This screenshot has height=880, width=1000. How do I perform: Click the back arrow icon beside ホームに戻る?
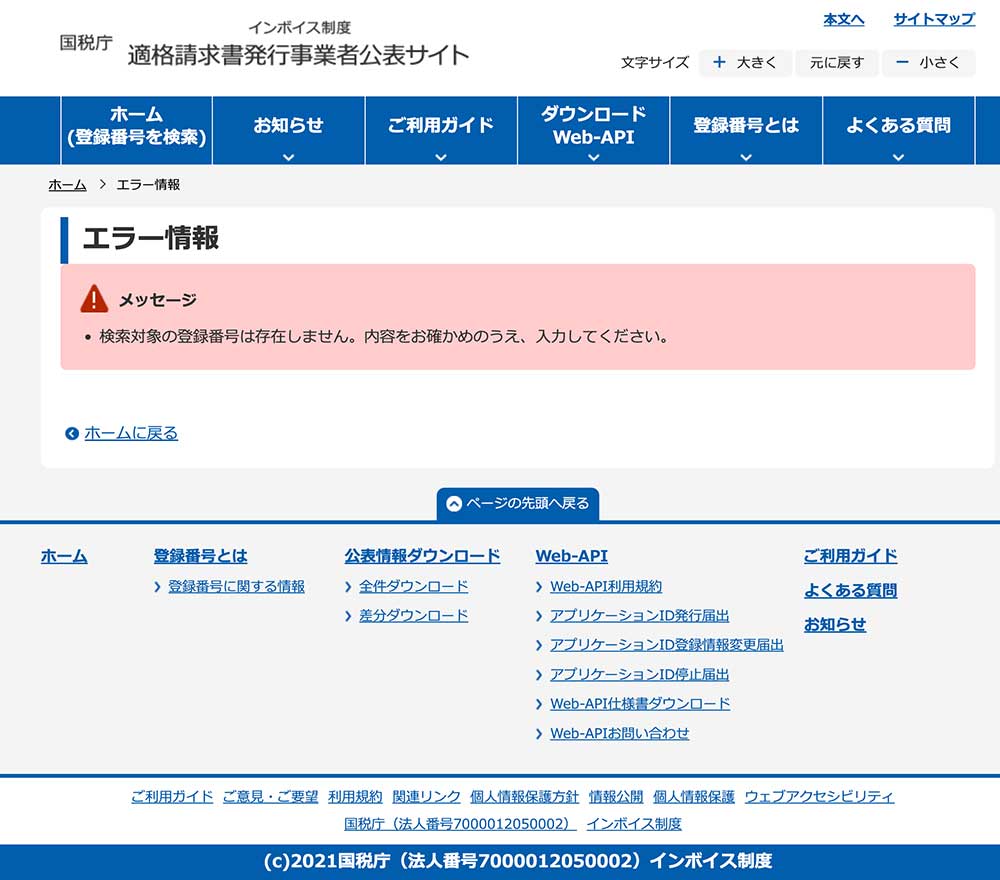71,432
